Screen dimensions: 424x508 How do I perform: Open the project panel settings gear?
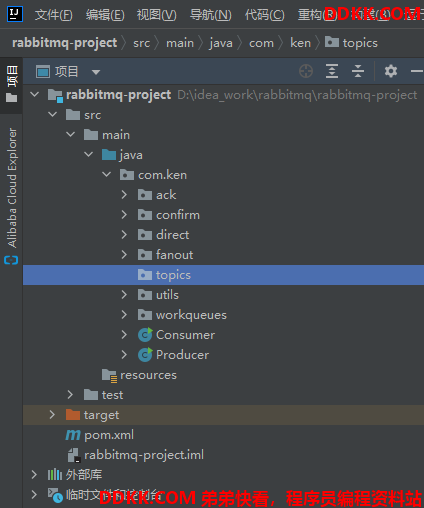pyautogui.click(x=391, y=71)
